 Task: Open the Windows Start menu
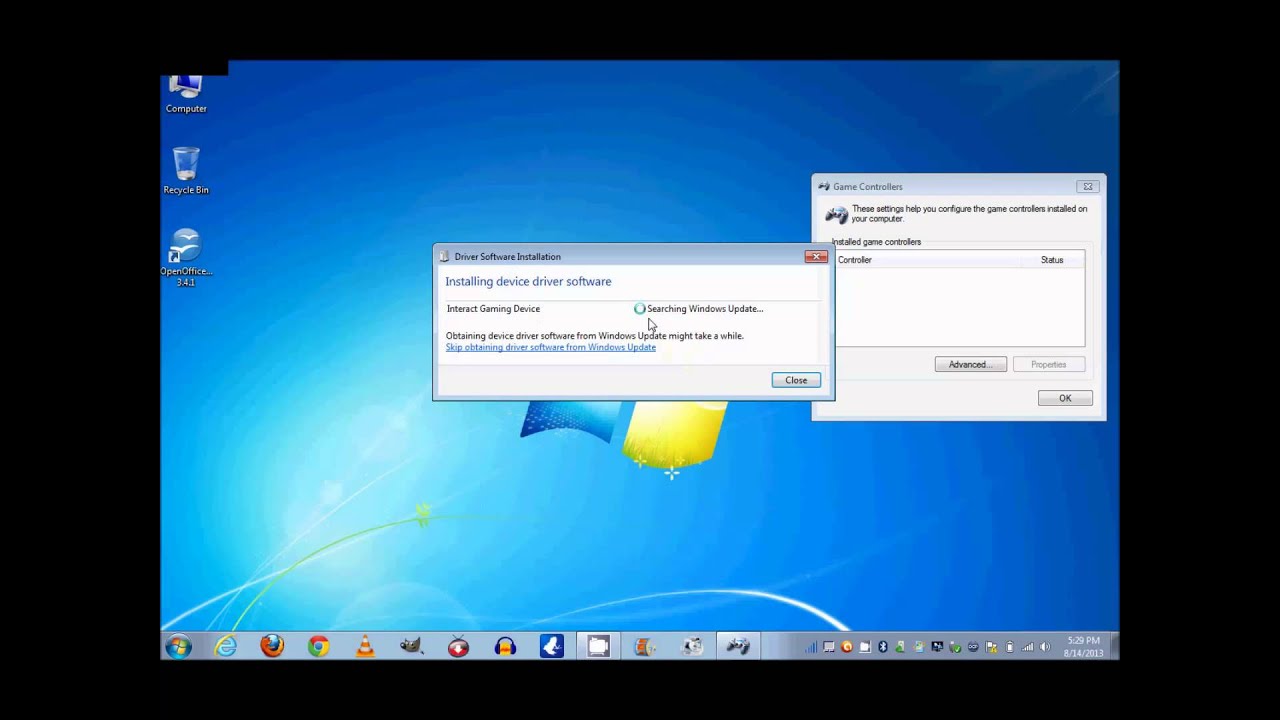click(179, 647)
